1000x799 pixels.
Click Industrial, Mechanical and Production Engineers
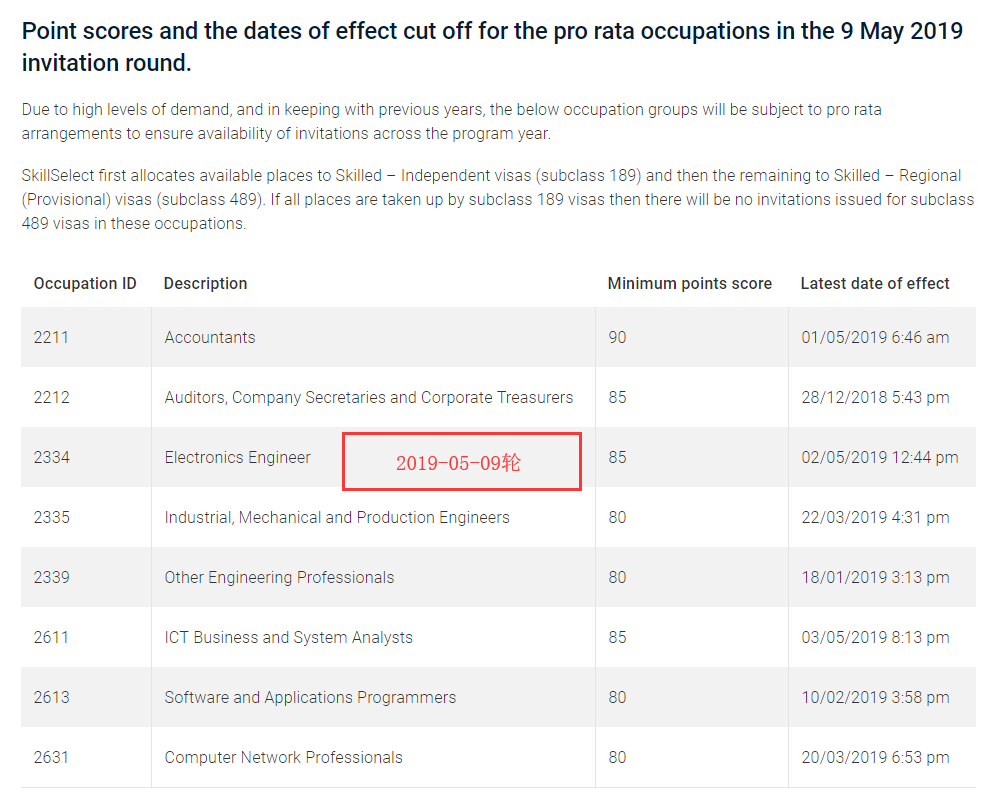click(337, 518)
